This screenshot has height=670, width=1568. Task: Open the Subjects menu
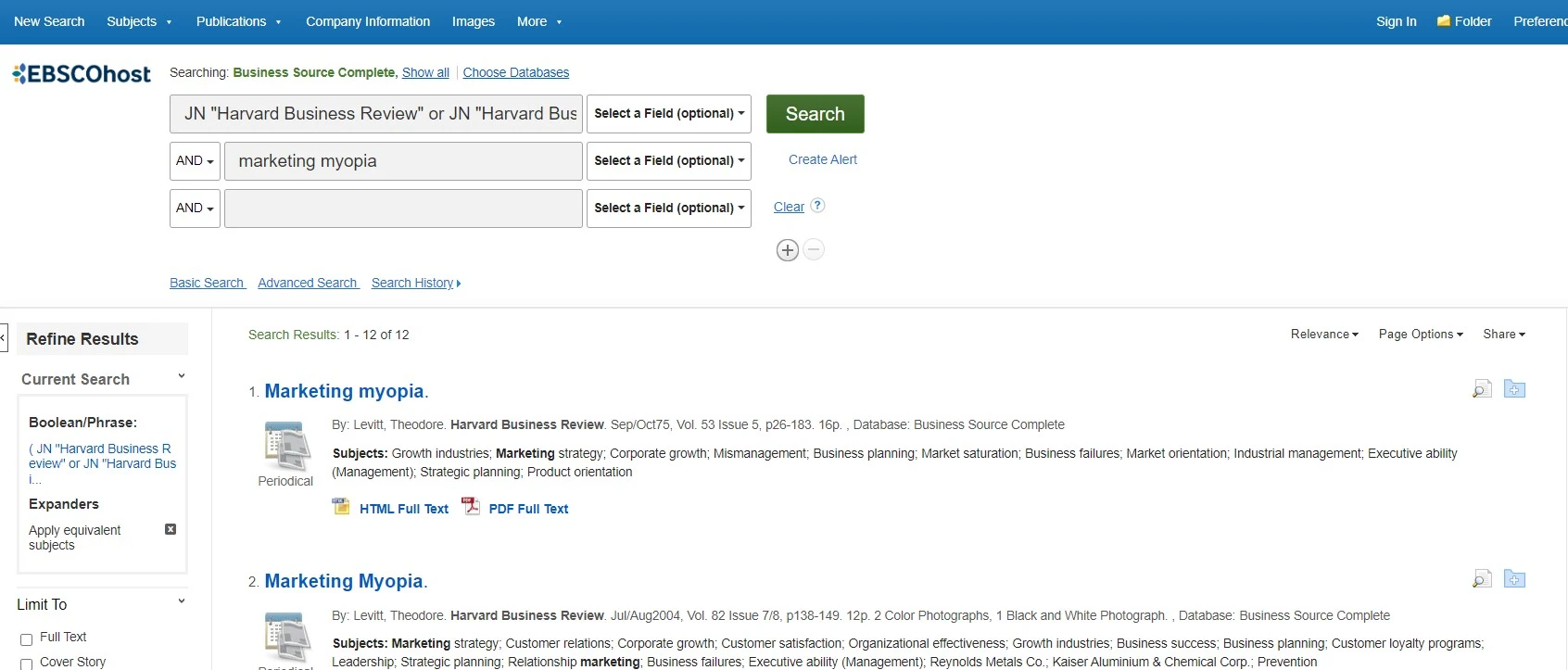pos(139,21)
